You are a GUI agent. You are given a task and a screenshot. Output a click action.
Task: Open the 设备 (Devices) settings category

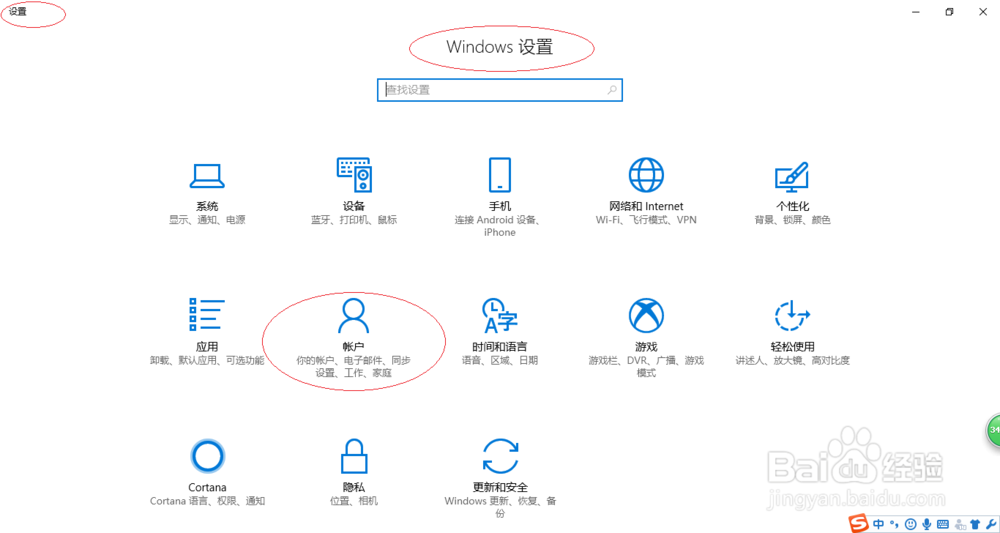click(354, 191)
